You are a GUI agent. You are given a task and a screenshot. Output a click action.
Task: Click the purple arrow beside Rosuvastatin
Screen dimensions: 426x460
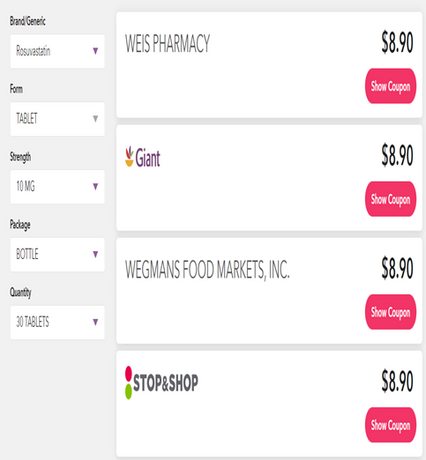point(95,51)
